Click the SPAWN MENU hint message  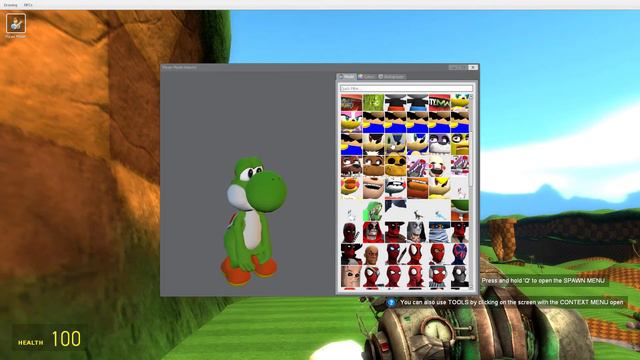[543, 280]
